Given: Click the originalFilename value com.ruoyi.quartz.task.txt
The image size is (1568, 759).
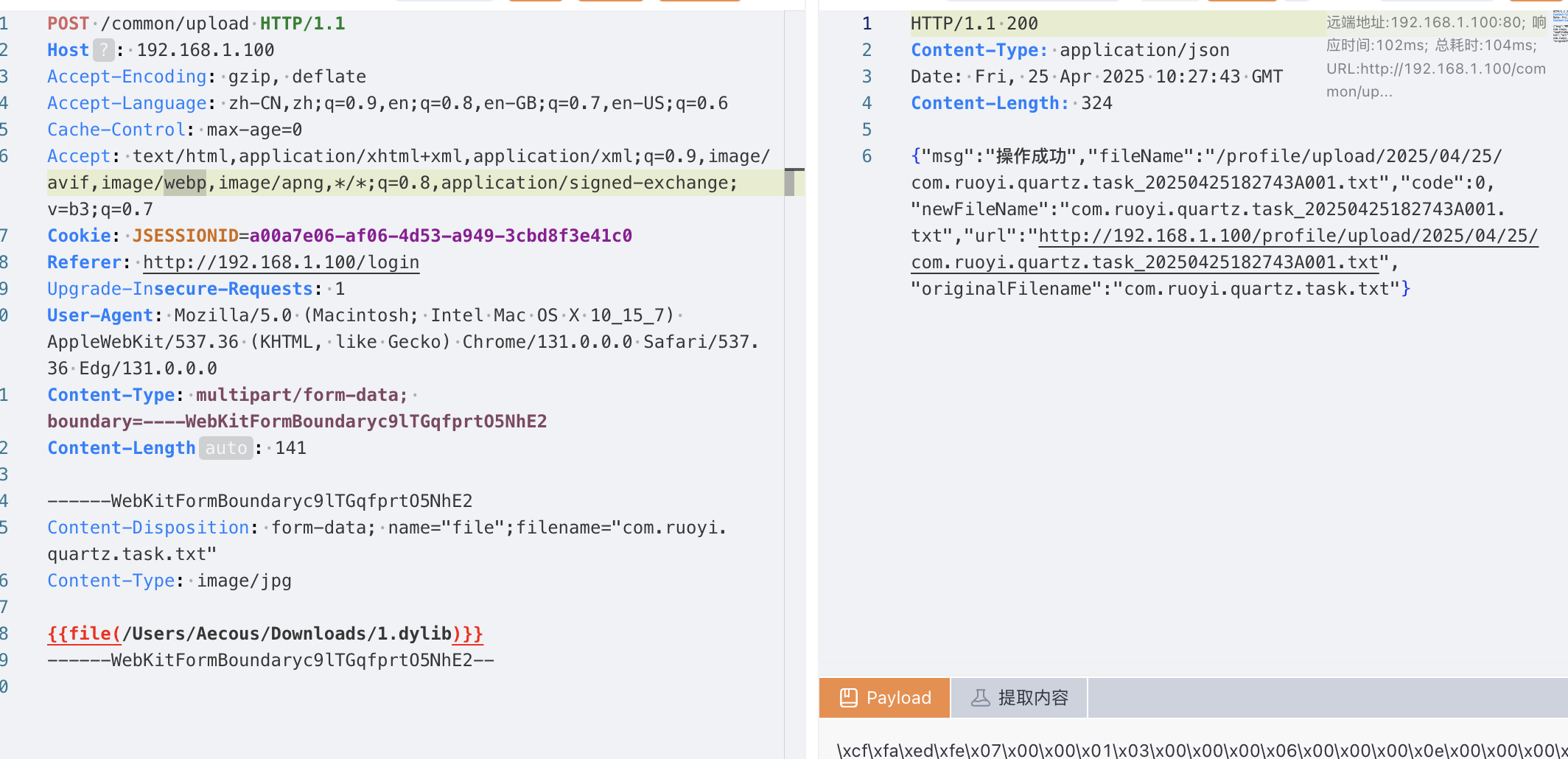Looking at the screenshot, I should click(1256, 289).
